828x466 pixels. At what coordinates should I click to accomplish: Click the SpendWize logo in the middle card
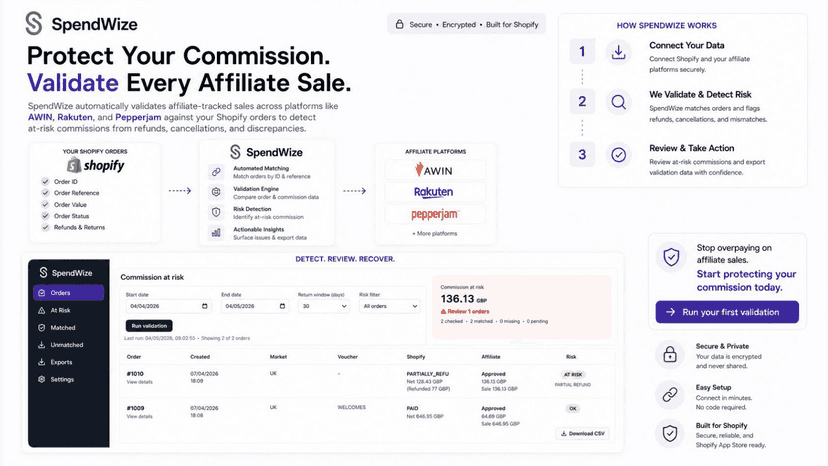tap(266, 152)
